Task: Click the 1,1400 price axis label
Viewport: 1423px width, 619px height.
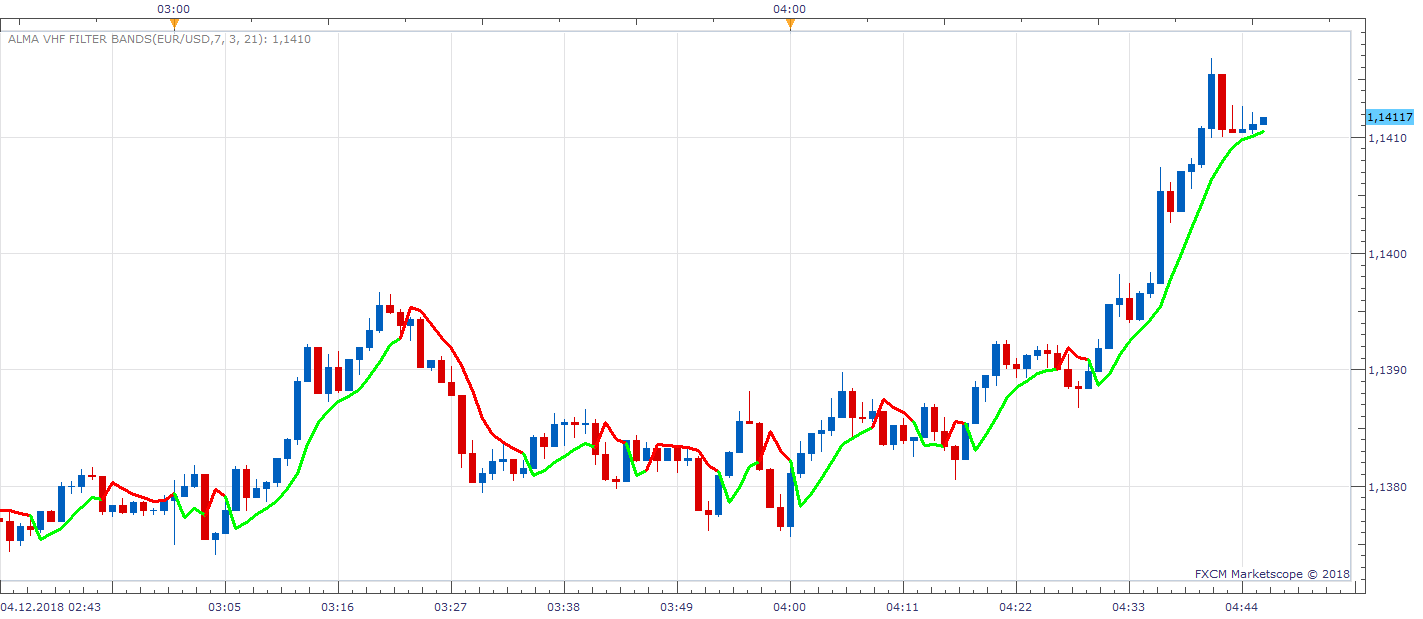Action: point(1386,254)
